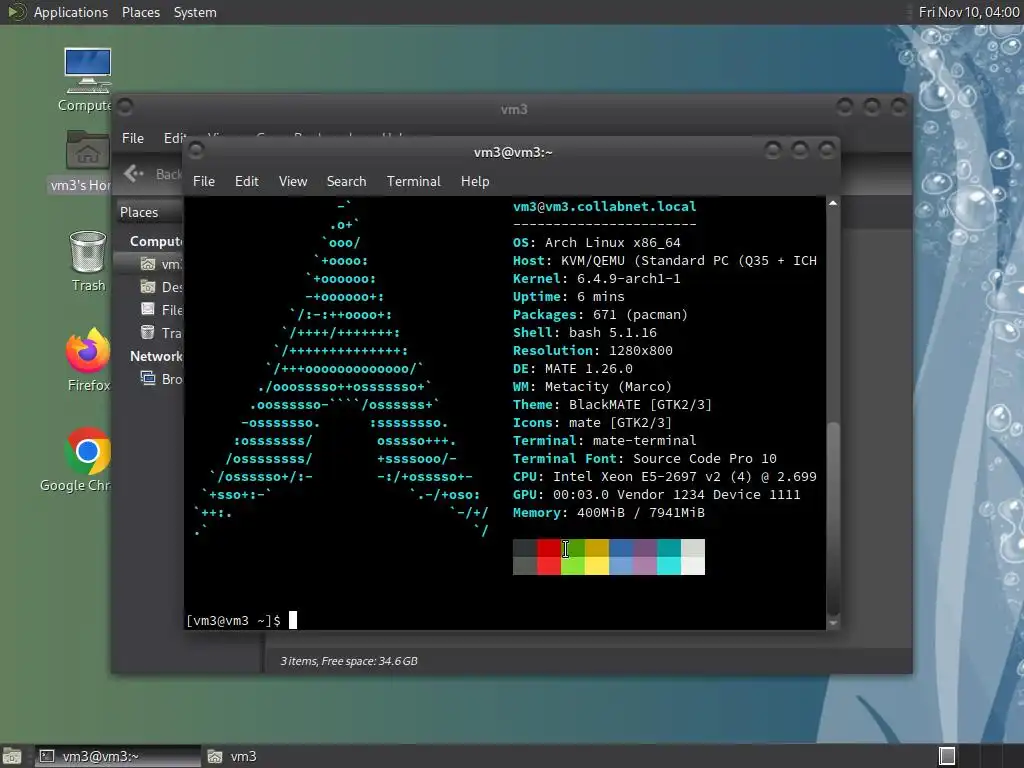Viewport: 1024px width, 768px height.
Task: Click the Packages: 671 (pacman) line
Action: (x=600, y=314)
